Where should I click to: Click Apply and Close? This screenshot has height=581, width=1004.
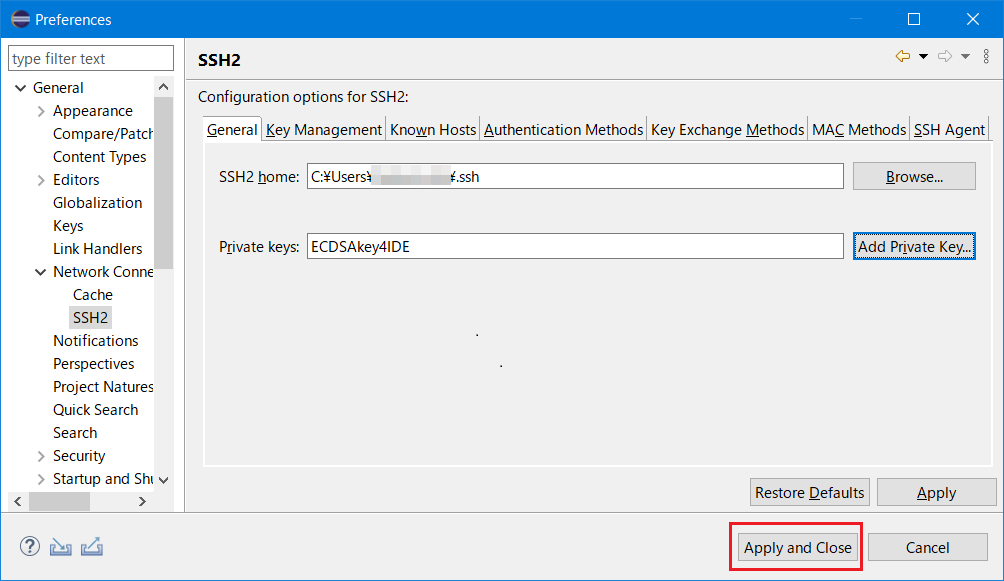point(795,547)
